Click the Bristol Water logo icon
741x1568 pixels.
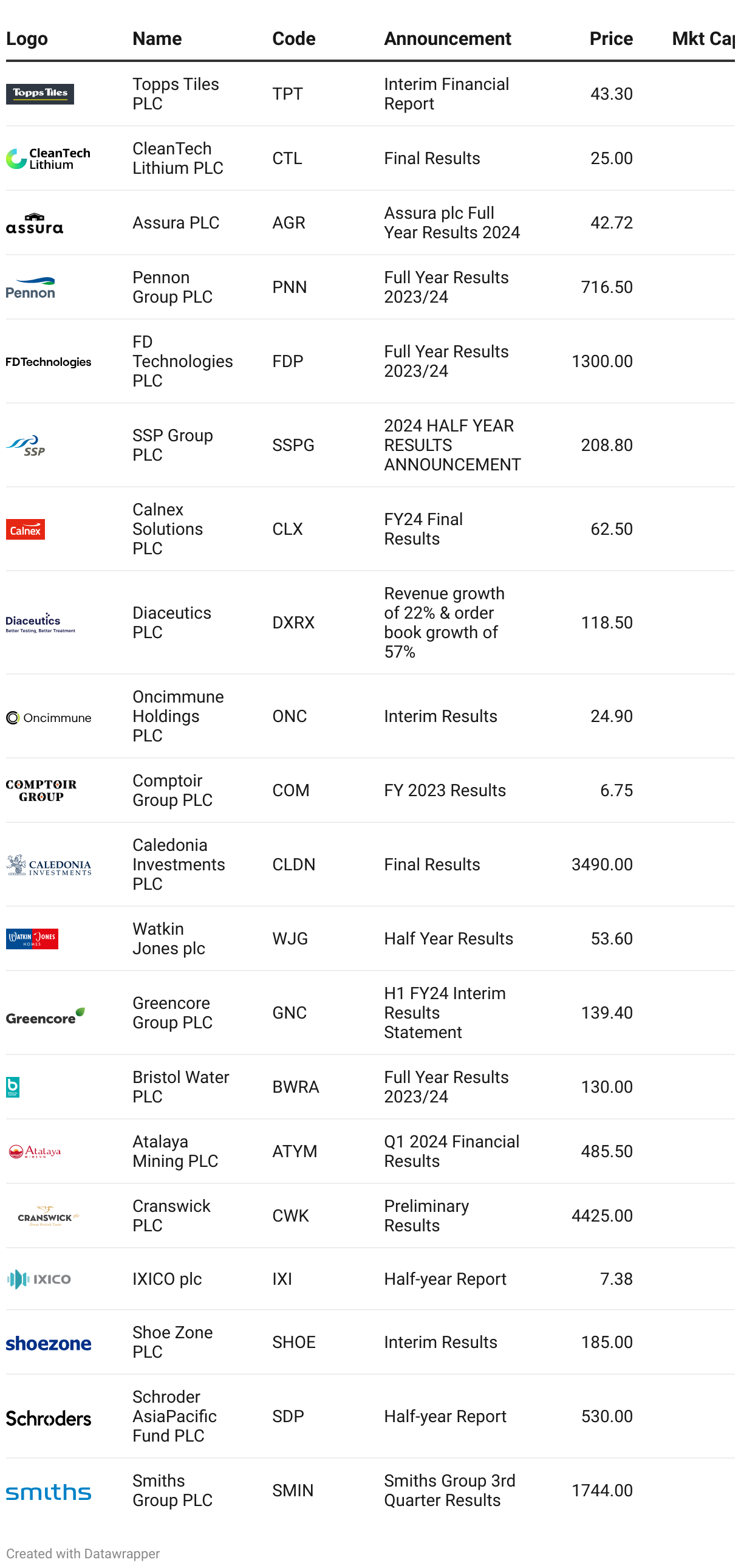(13, 1088)
